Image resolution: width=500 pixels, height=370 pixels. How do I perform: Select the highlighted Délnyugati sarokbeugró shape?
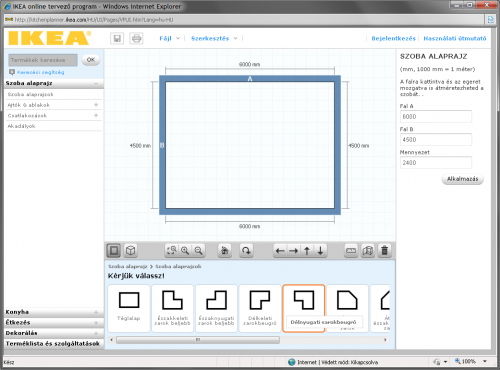(304, 308)
